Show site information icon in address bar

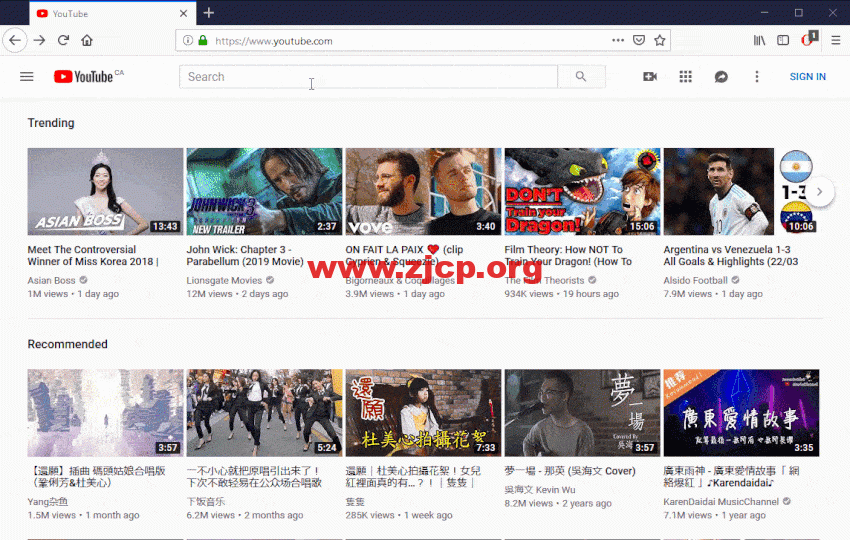pyautogui.click(x=188, y=41)
